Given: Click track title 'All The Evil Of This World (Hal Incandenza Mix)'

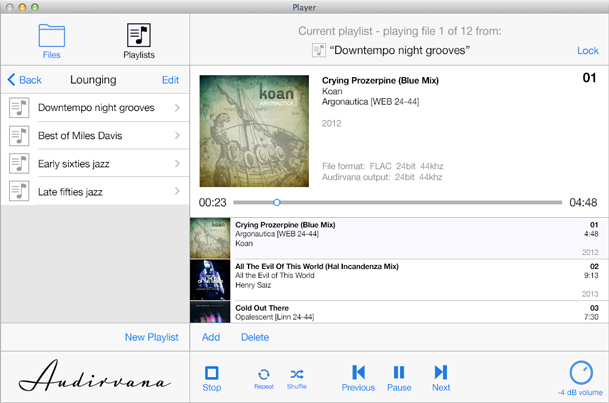Looking at the screenshot, I should coord(317,266).
